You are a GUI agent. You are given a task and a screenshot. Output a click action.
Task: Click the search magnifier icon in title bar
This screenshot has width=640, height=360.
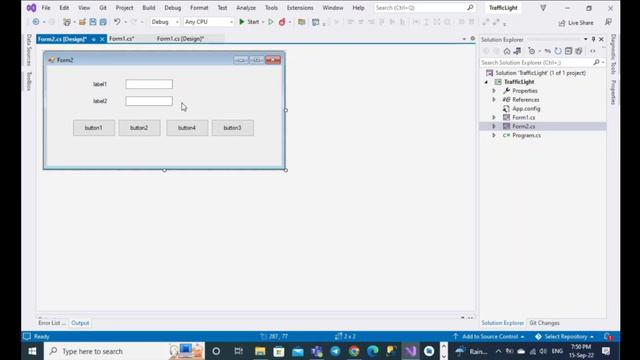point(470,7)
